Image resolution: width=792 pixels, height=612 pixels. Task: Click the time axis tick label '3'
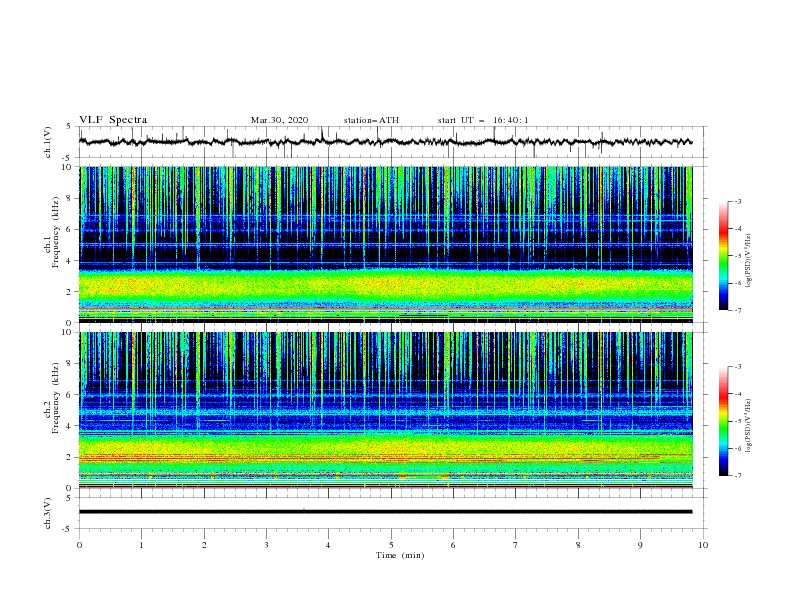[x=266, y=545]
